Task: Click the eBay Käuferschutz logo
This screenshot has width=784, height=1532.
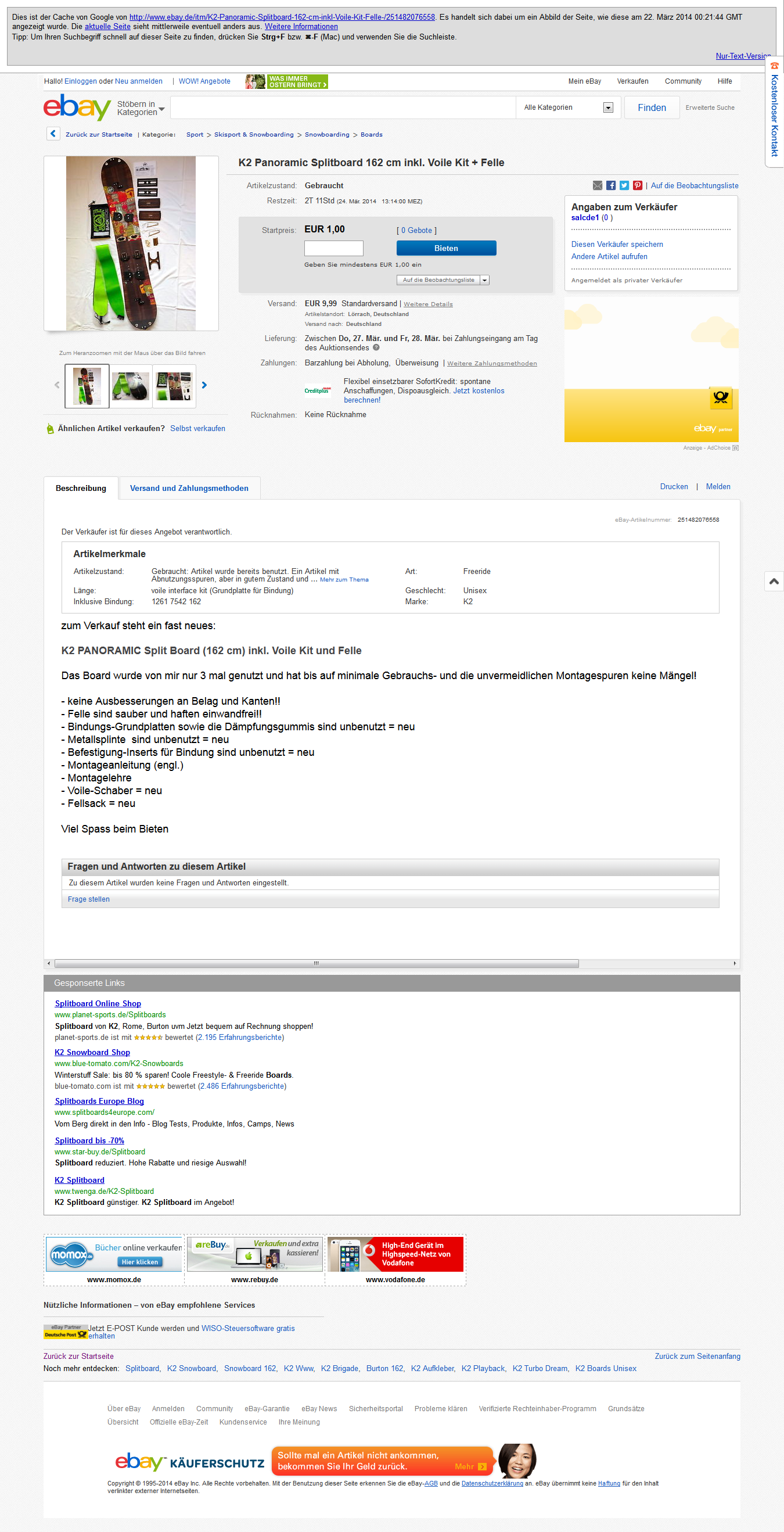Action: tap(189, 1462)
